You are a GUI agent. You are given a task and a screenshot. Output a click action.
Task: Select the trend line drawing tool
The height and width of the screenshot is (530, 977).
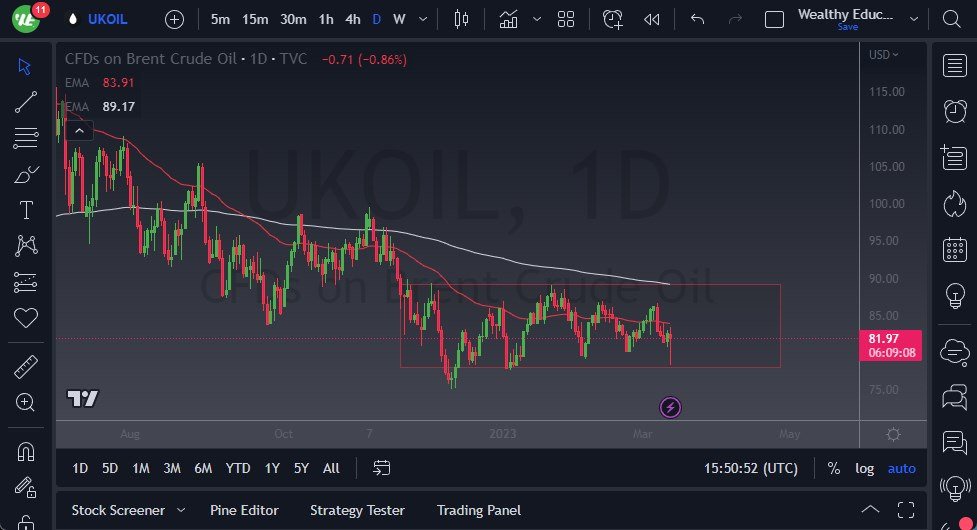[26, 101]
